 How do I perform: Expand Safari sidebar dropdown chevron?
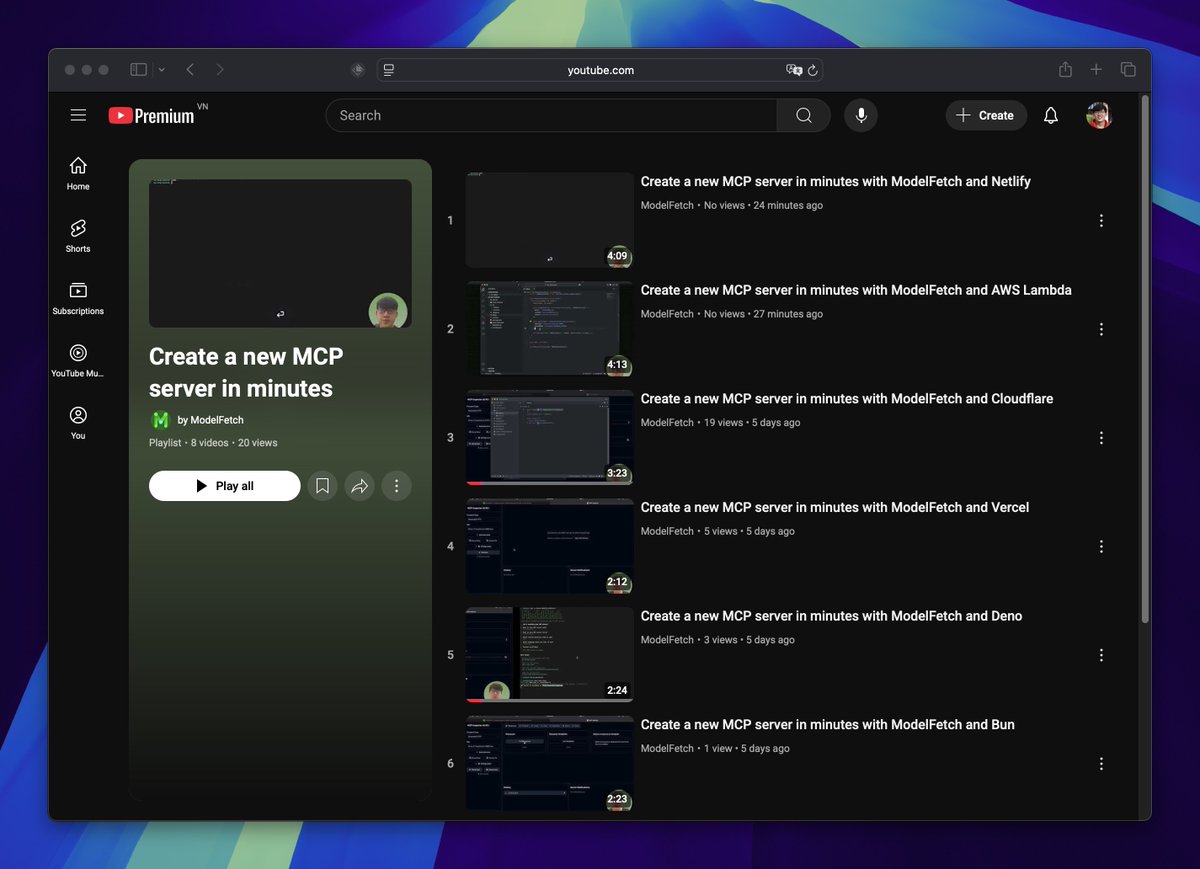pyautogui.click(x=161, y=70)
